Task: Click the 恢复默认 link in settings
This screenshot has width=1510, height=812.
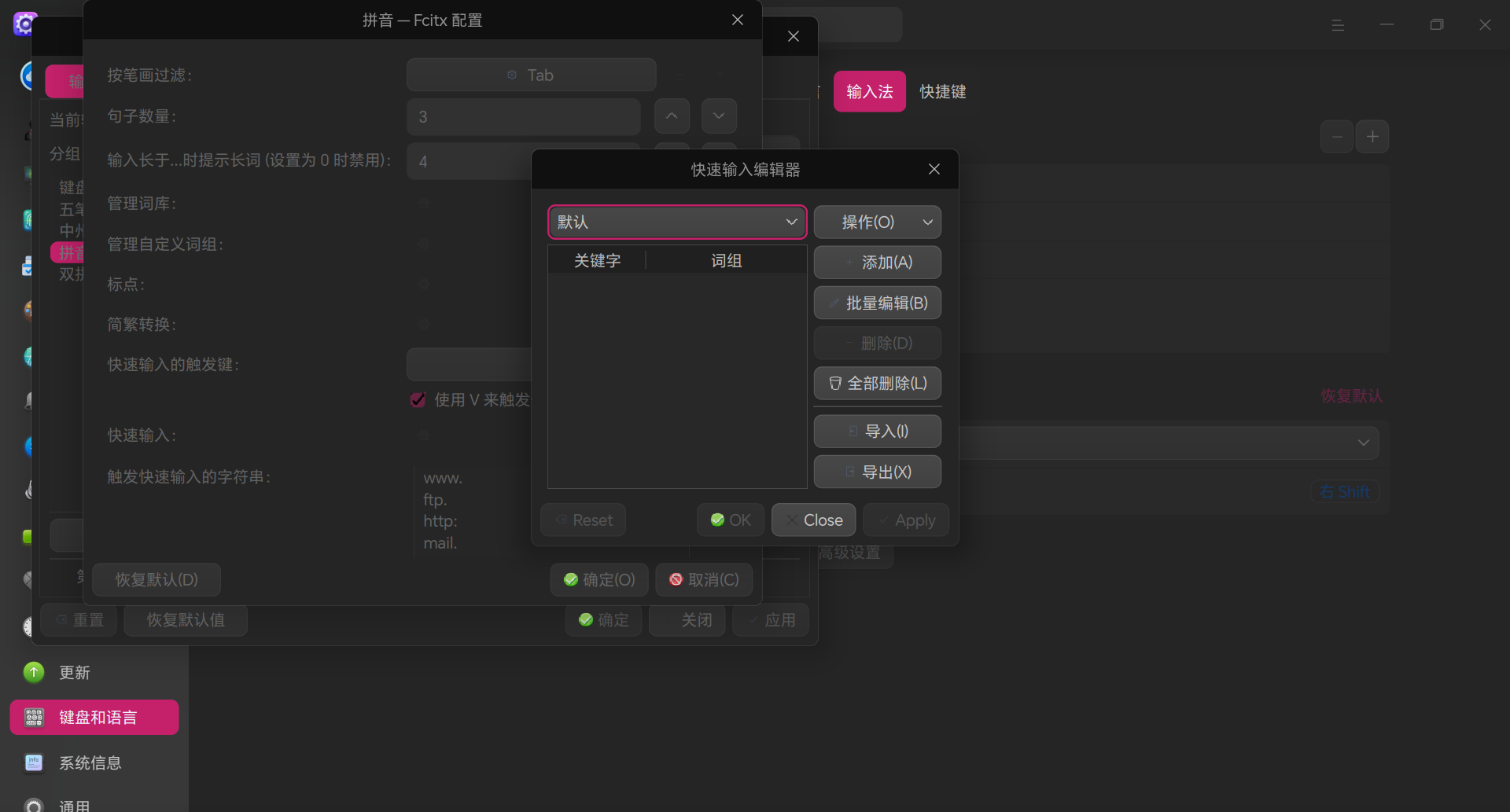Action: (x=1351, y=396)
